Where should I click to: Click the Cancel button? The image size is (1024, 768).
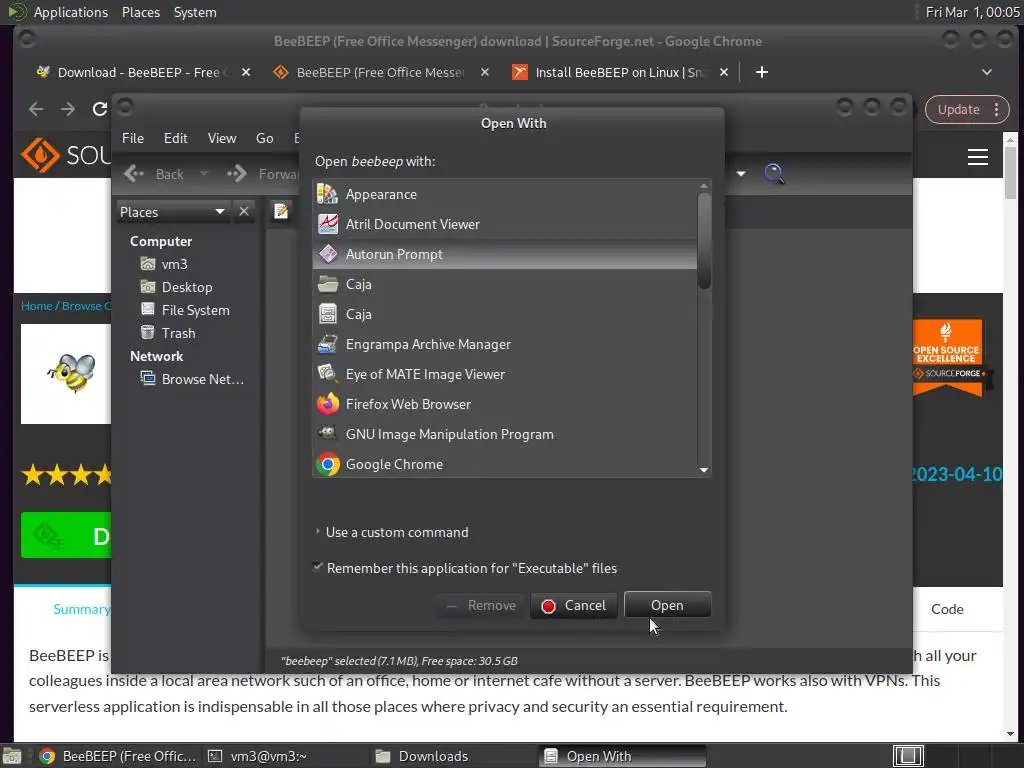pos(573,605)
